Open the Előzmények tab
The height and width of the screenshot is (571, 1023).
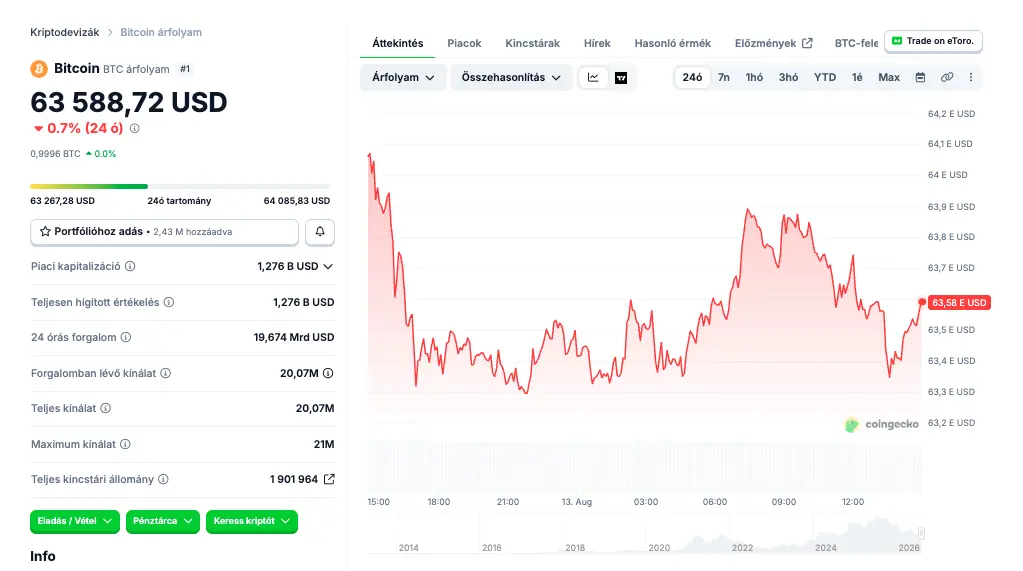pos(773,43)
